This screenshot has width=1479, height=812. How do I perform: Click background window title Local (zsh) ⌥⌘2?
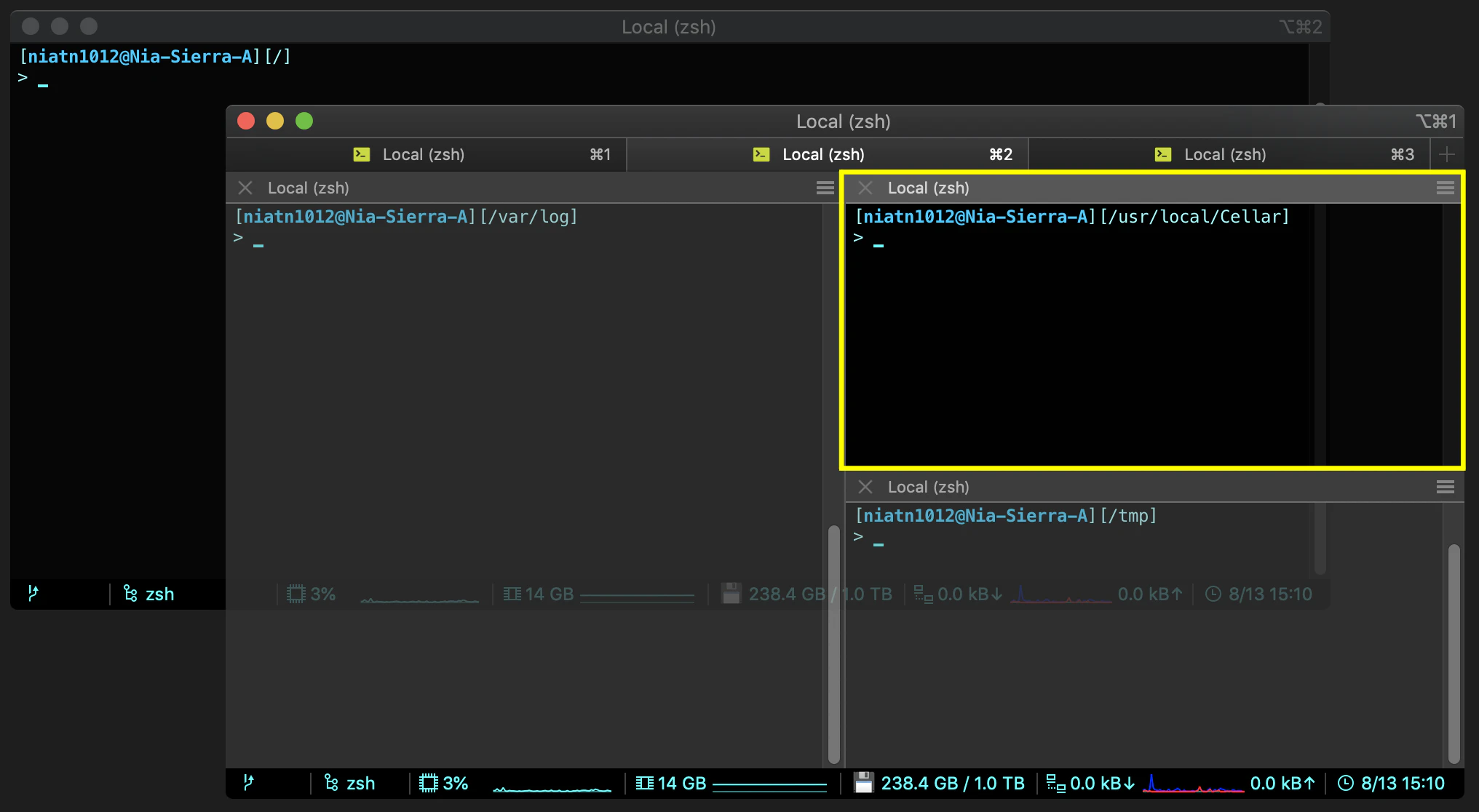coord(669,27)
